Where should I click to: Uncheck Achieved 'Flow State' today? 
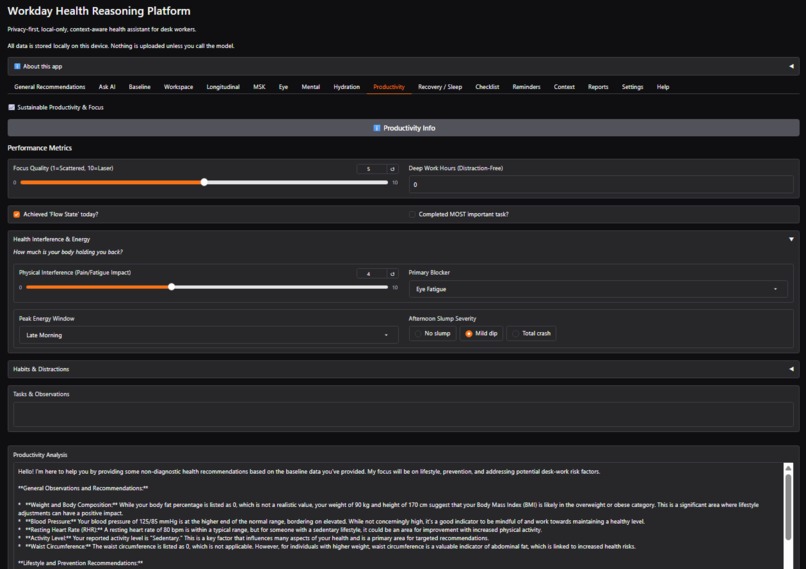(16, 214)
